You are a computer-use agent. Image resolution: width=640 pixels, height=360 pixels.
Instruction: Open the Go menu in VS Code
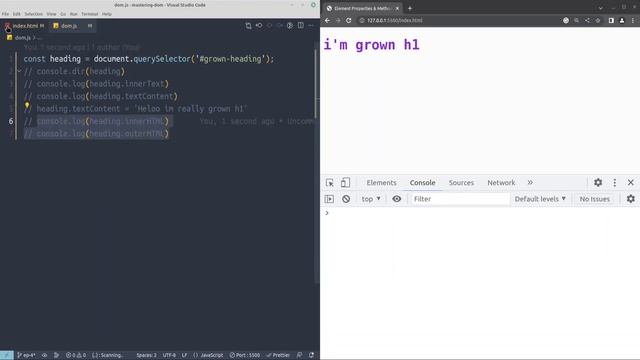tap(63, 14)
